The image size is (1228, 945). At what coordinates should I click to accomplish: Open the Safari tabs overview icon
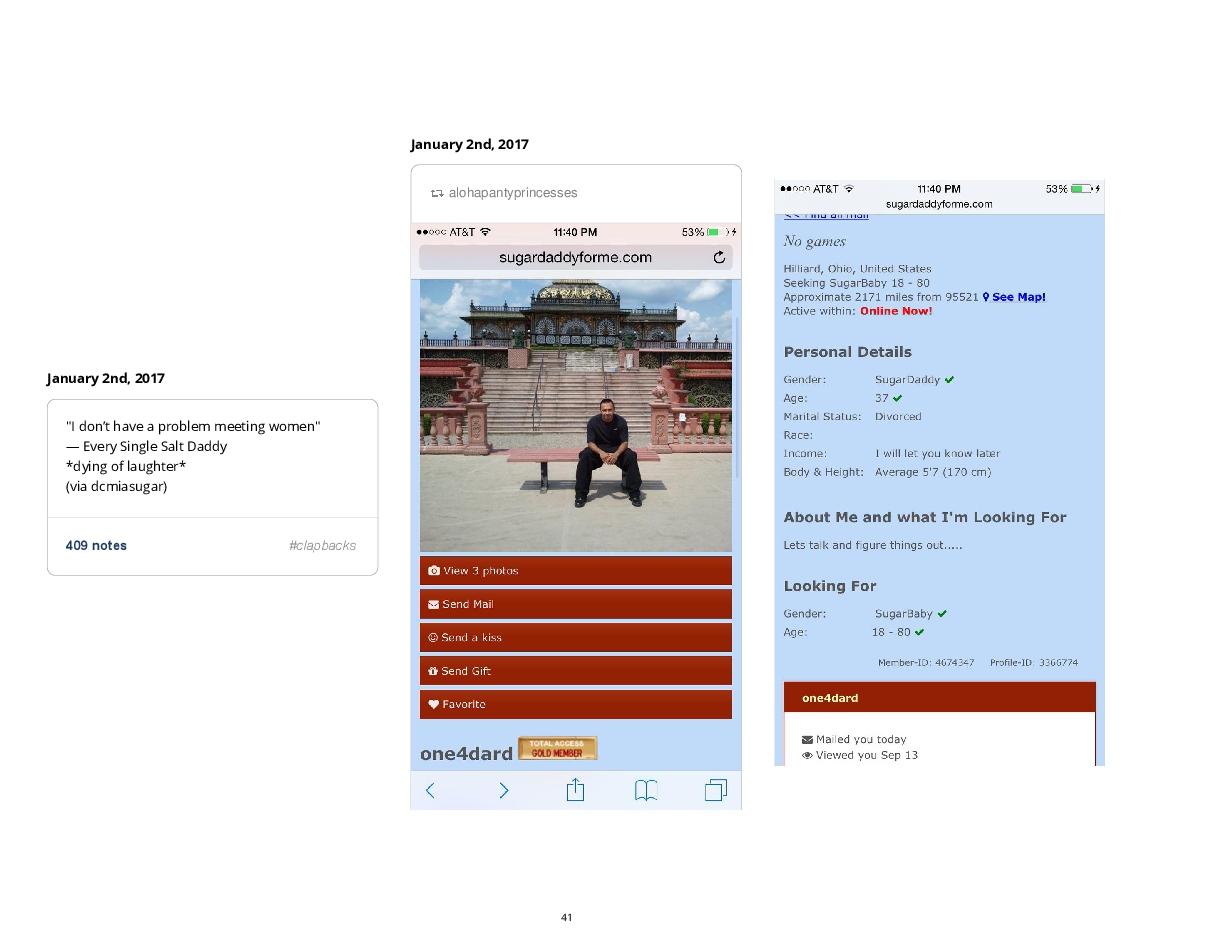click(715, 791)
